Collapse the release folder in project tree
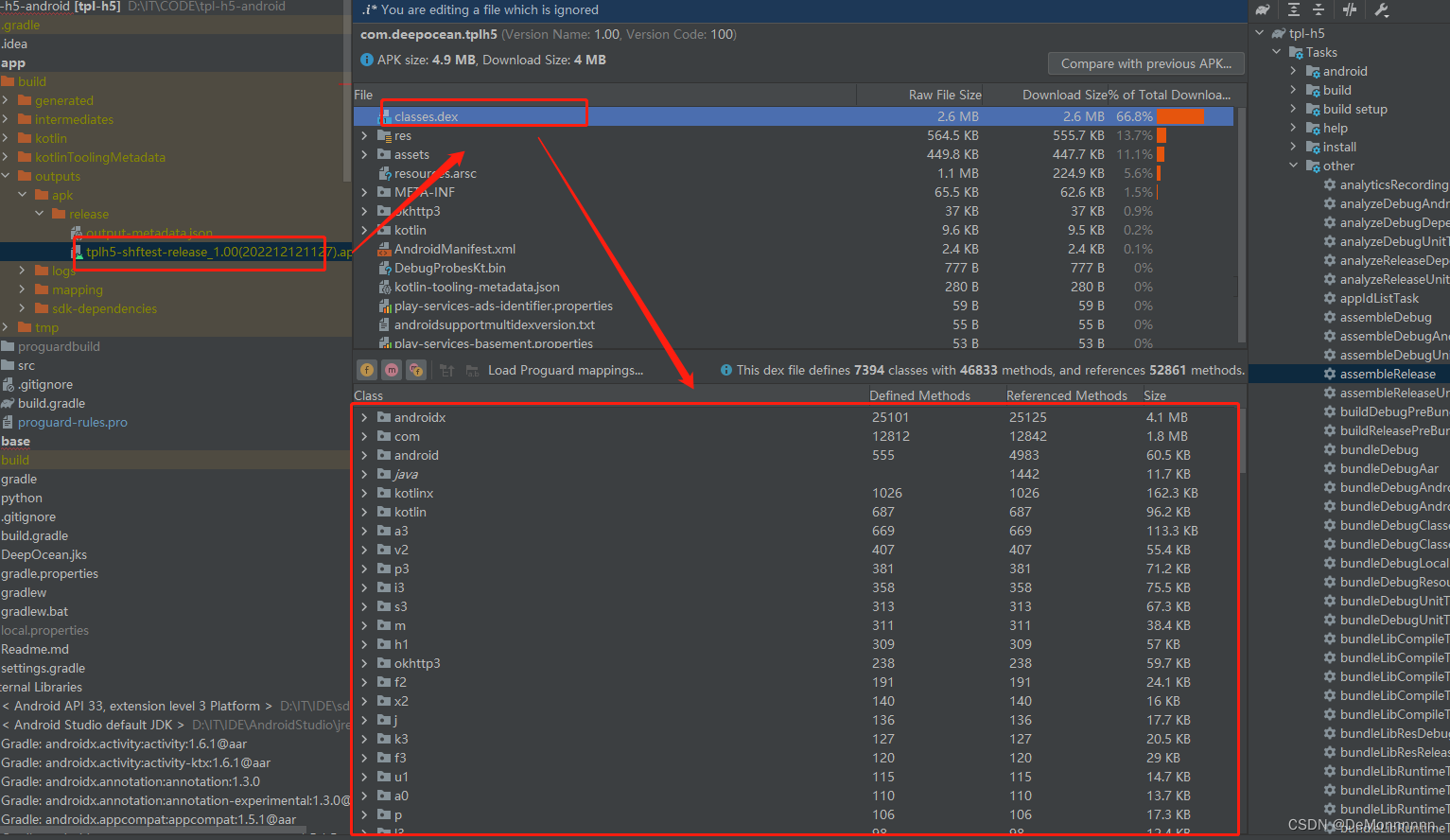This screenshot has width=1450, height=840. 40,214
